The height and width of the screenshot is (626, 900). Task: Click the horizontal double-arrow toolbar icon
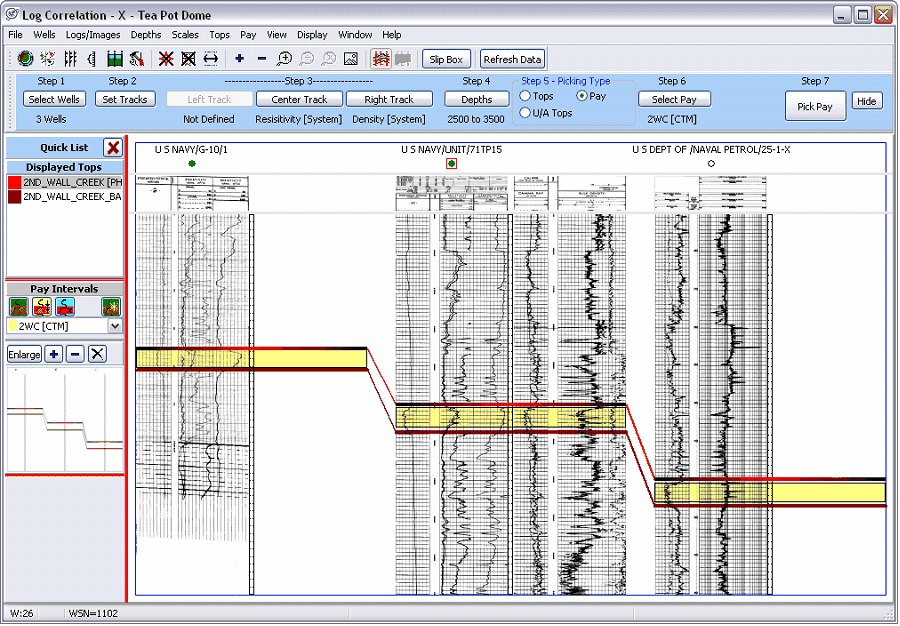(211, 59)
